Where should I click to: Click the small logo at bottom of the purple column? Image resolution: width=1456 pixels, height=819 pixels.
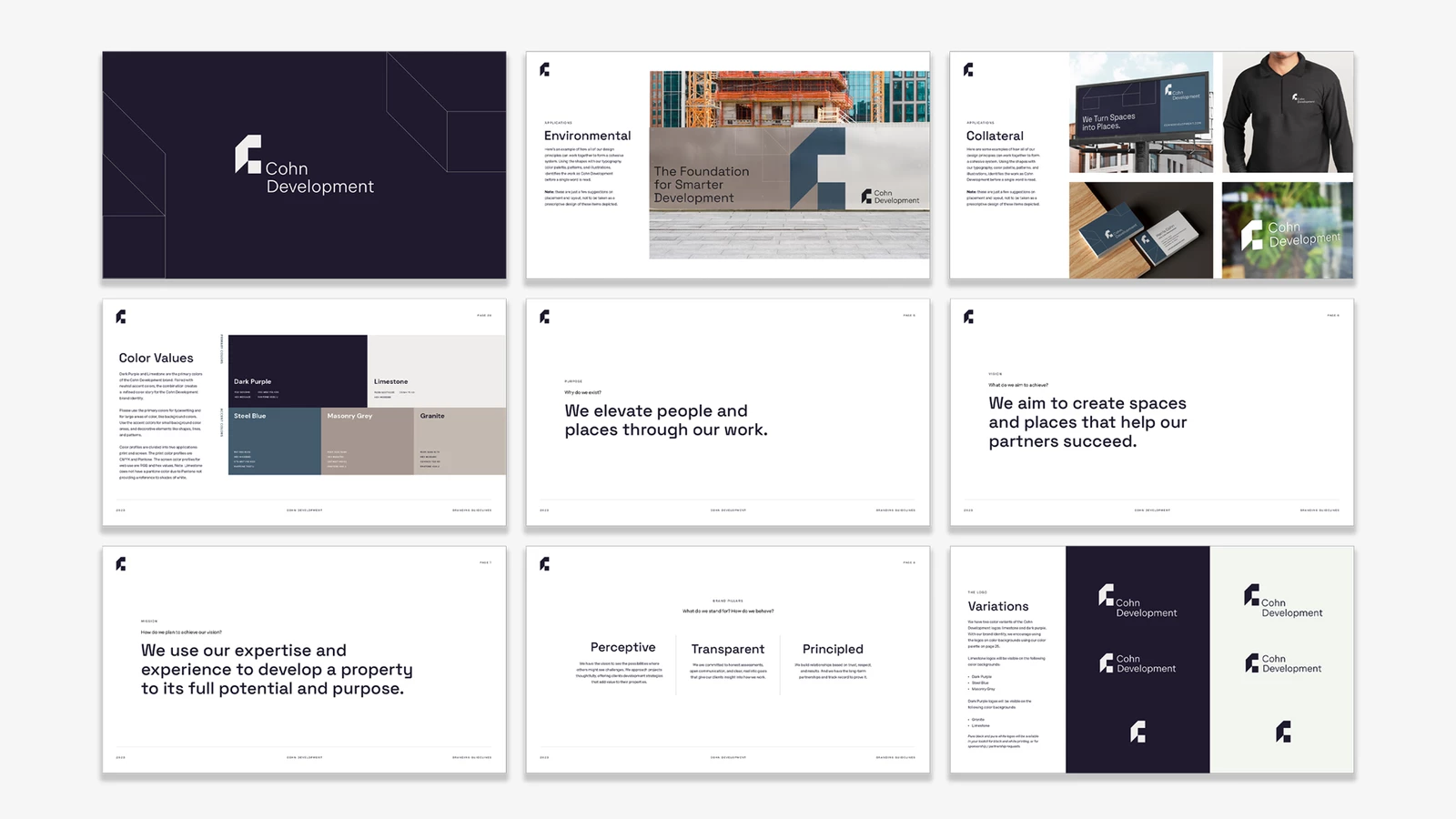click(x=1137, y=730)
